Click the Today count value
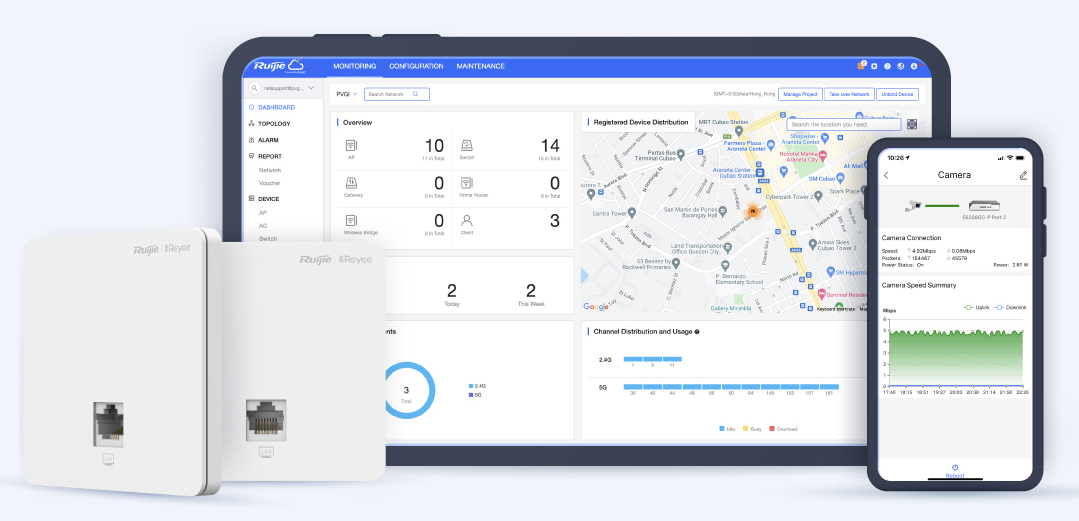This screenshot has width=1079, height=521. [x=451, y=290]
